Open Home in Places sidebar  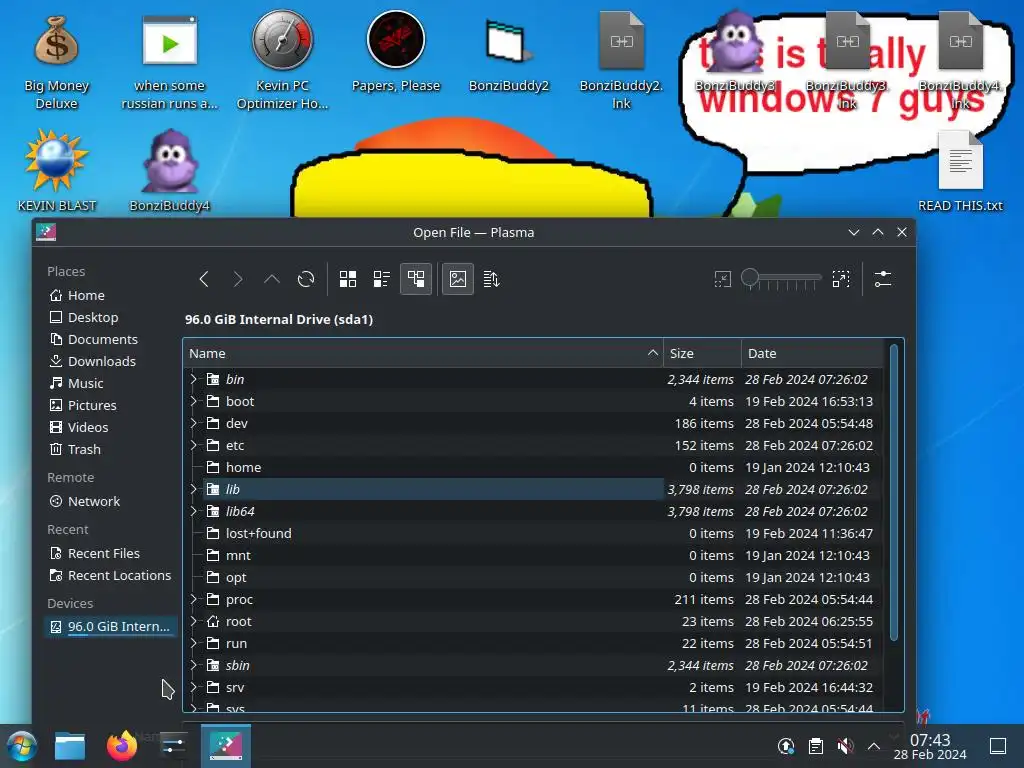(110, 295)
